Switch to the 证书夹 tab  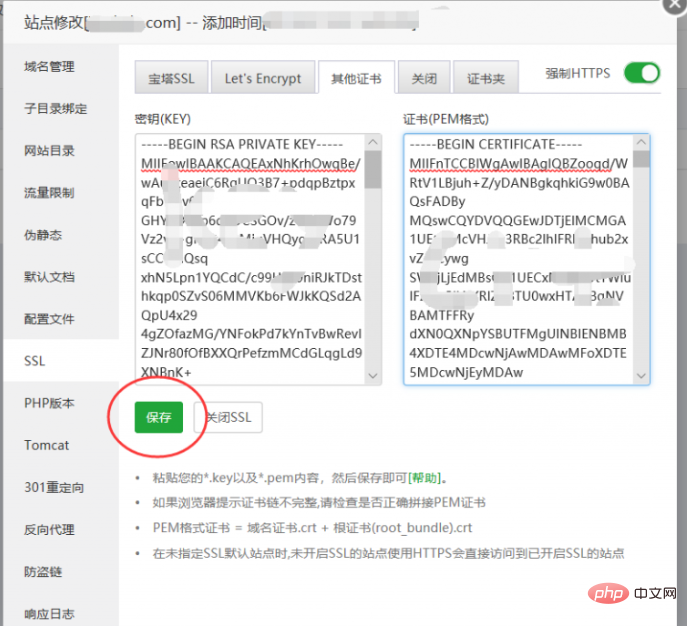(486, 78)
